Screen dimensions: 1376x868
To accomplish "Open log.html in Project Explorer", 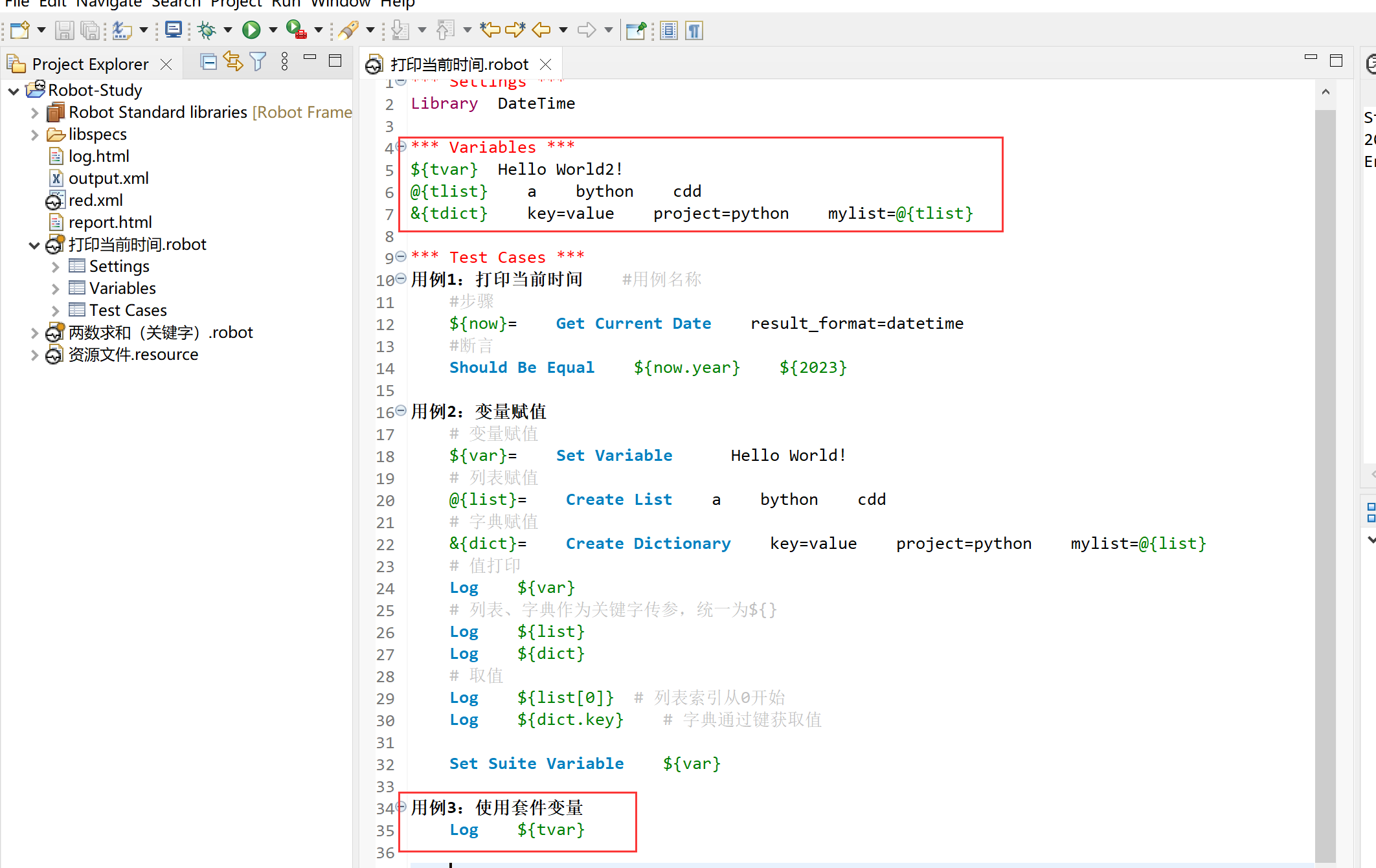I will click(98, 156).
